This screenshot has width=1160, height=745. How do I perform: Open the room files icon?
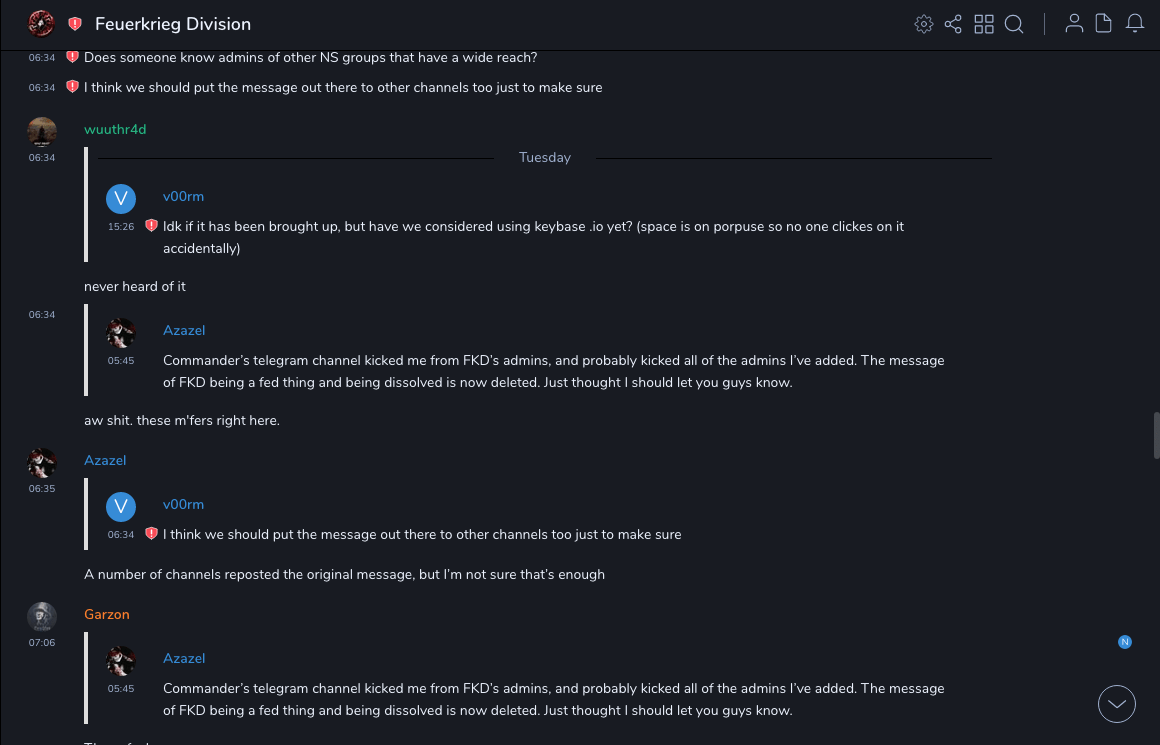click(1104, 24)
